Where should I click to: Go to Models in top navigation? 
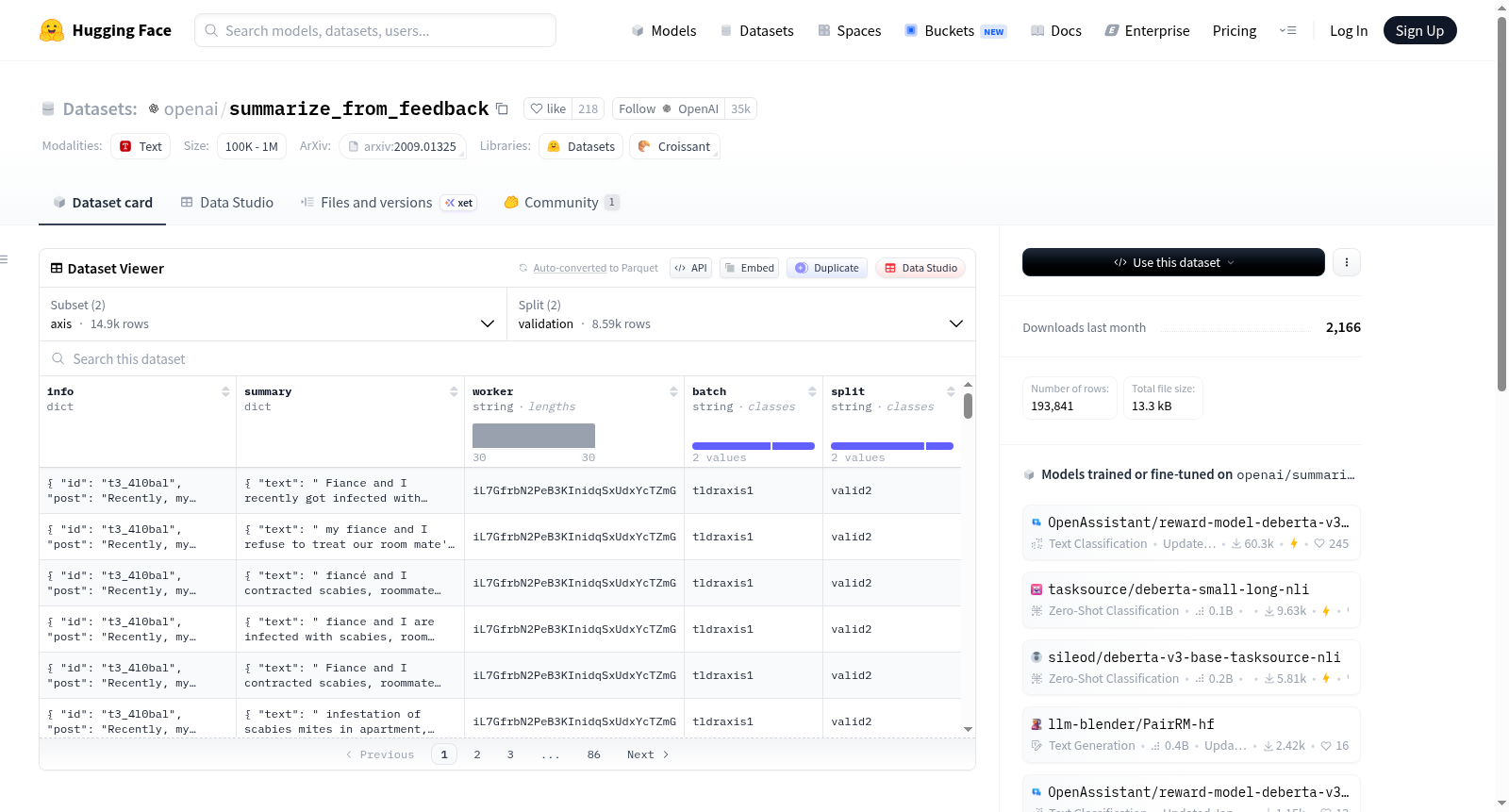664,31
